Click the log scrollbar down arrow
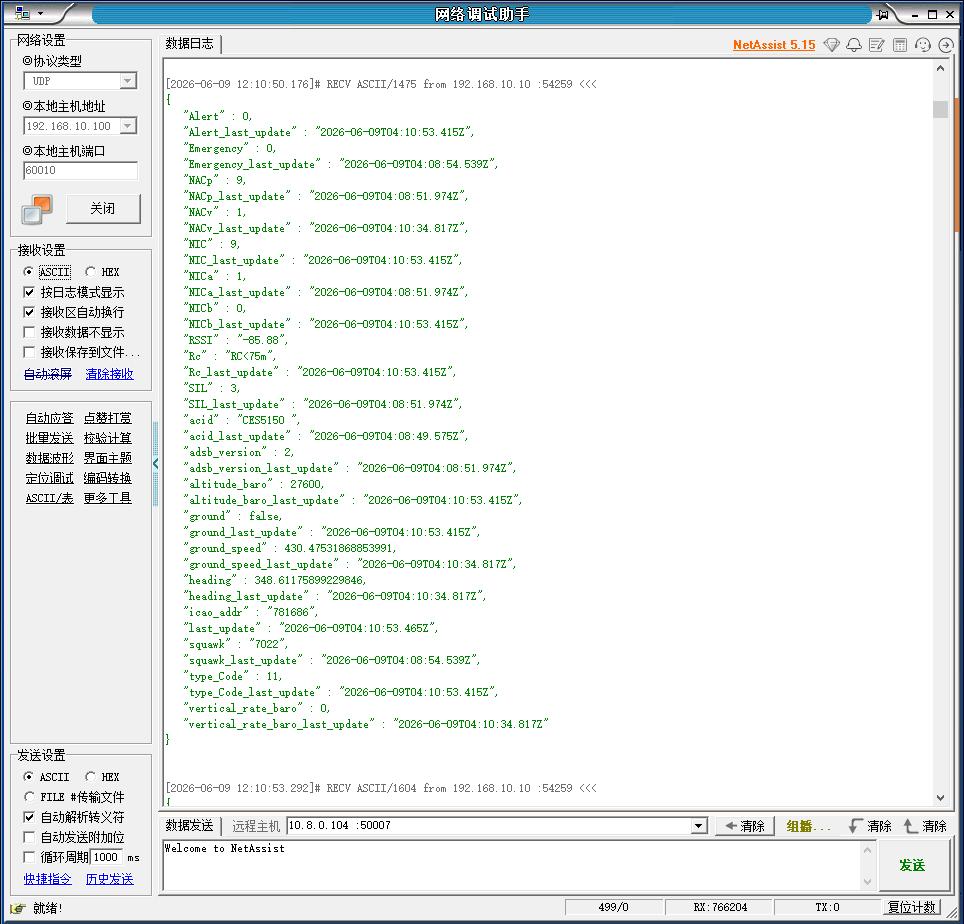Viewport: 964px width, 924px height. click(x=940, y=797)
